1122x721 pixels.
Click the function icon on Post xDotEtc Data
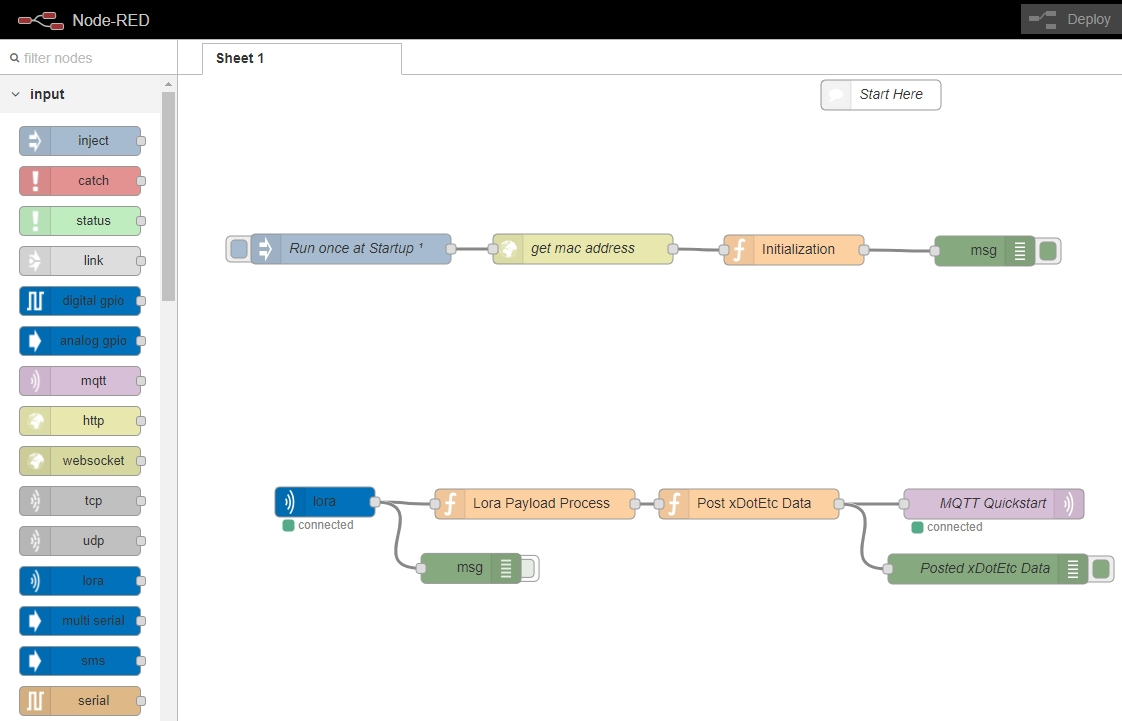[674, 504]
